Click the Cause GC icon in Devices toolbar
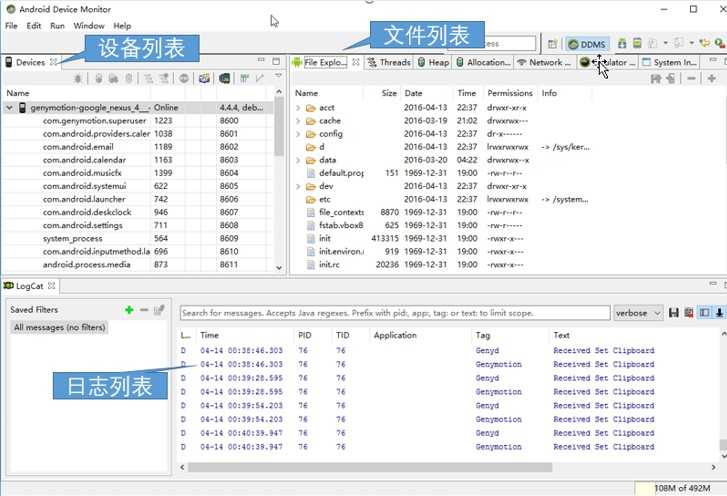 [129, 78]
